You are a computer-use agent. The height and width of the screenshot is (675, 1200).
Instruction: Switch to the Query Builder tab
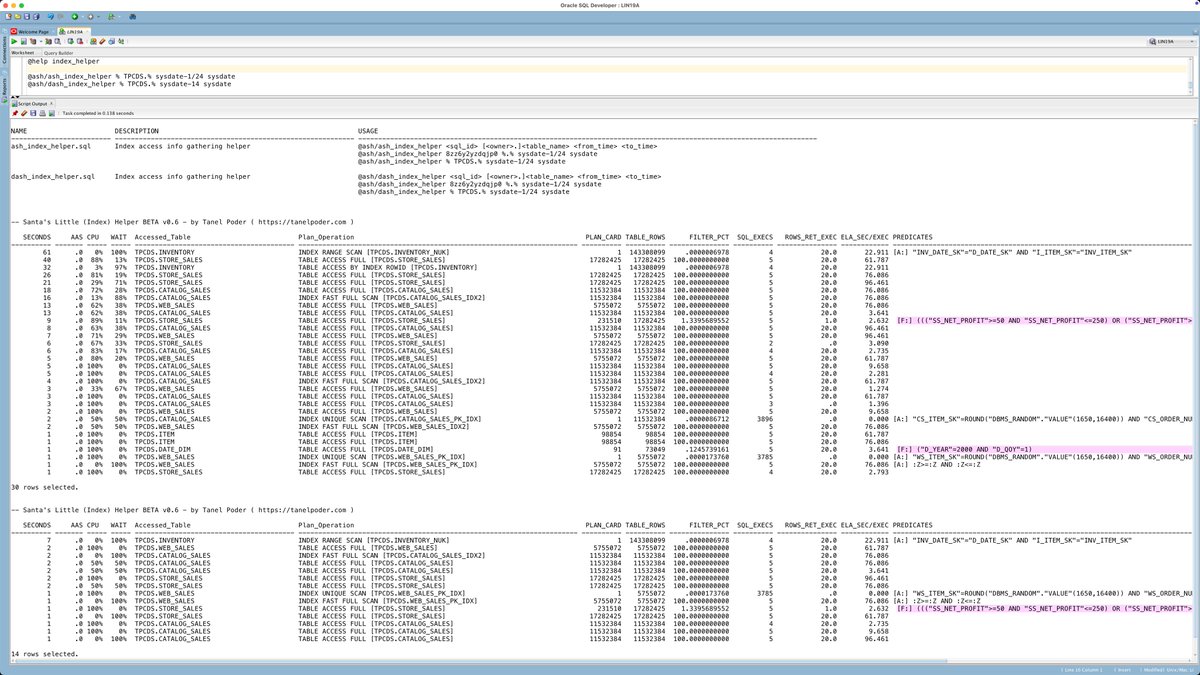point(58,53)
